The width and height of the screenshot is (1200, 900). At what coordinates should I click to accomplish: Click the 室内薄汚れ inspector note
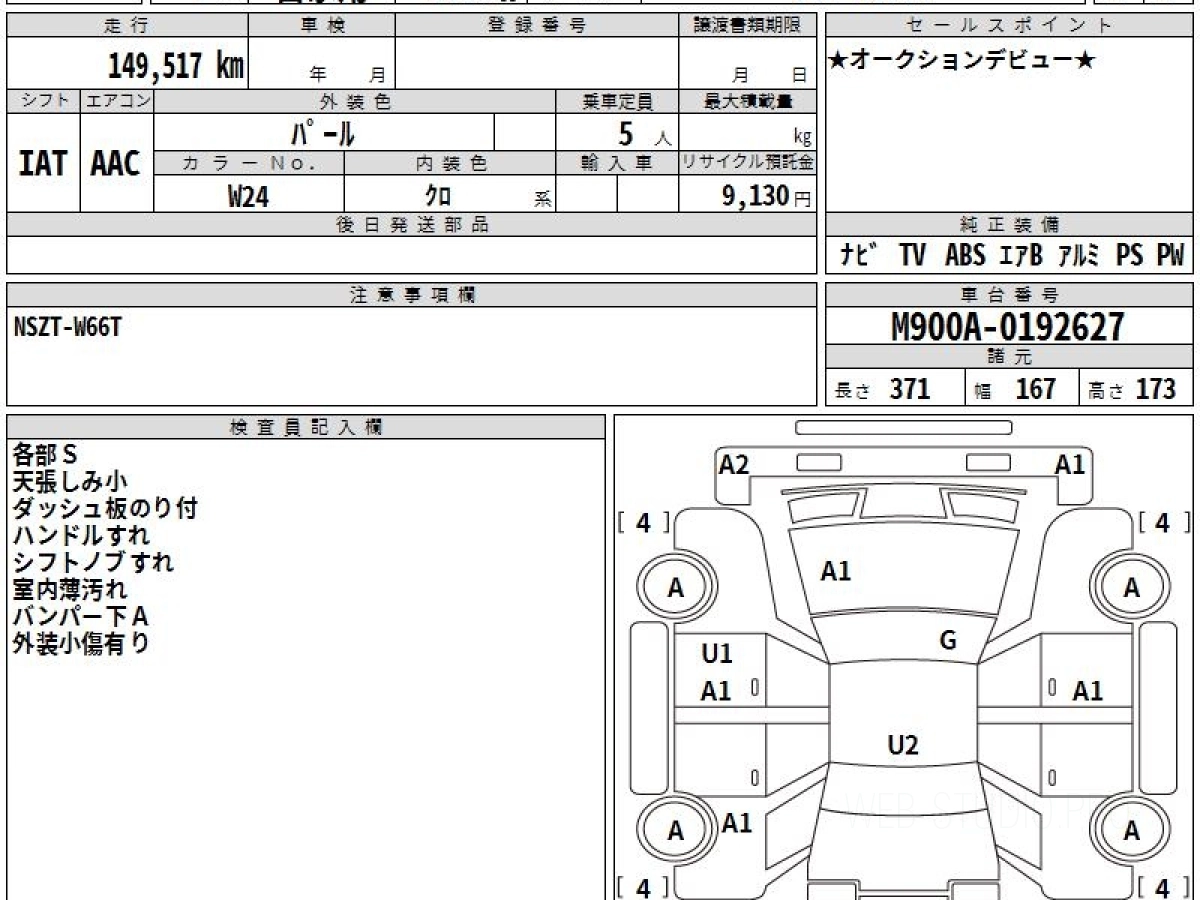coord(70,589)
